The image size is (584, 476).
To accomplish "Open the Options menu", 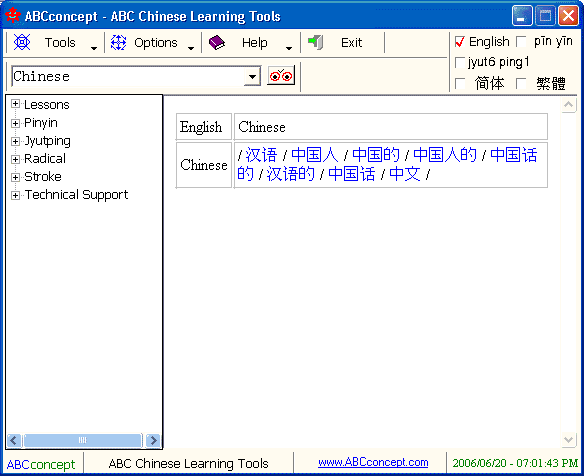I will [156, 42].
